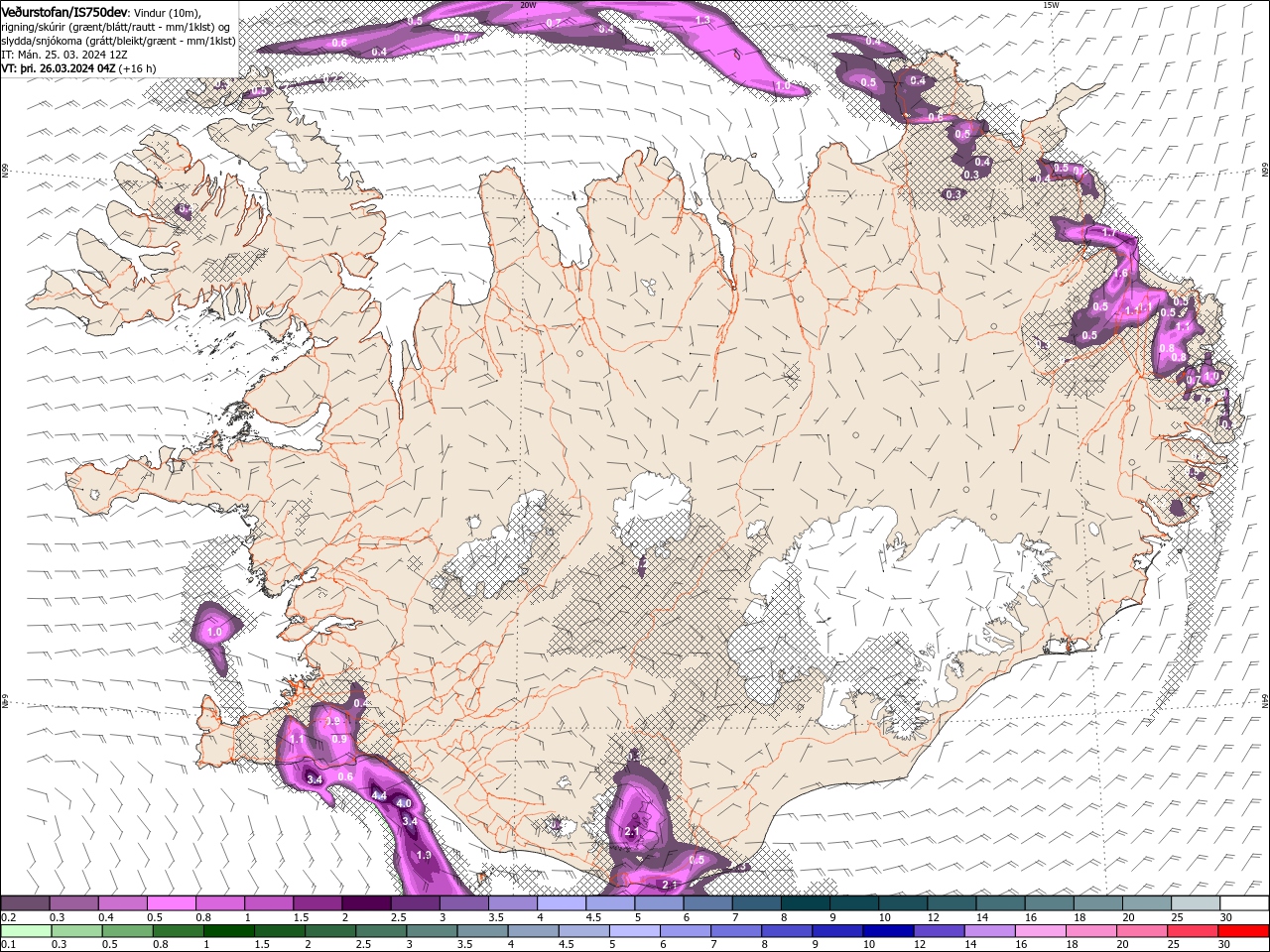Pick upper legend swatch between 8 and 9
The width and height of the screenshot is (1270, 952).
[806, 903]
